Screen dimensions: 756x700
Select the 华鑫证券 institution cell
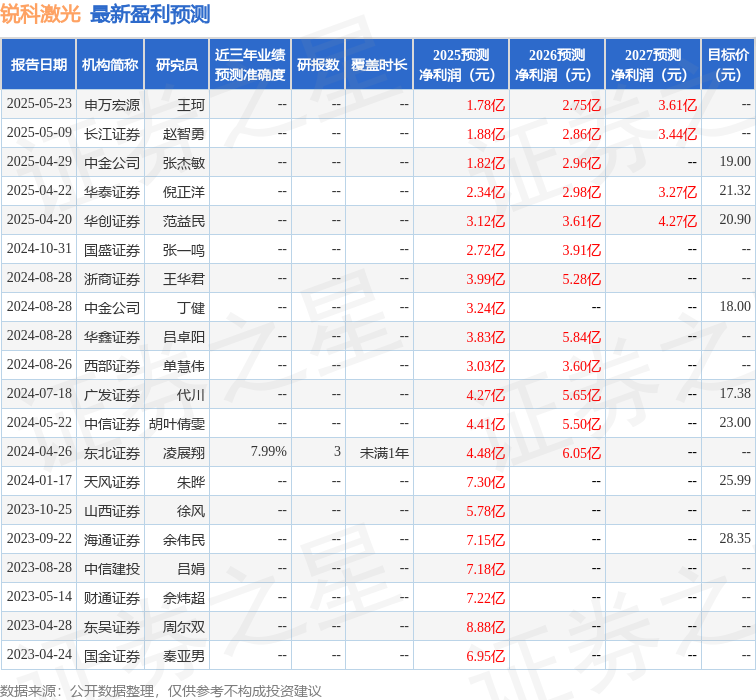(112, 337)
